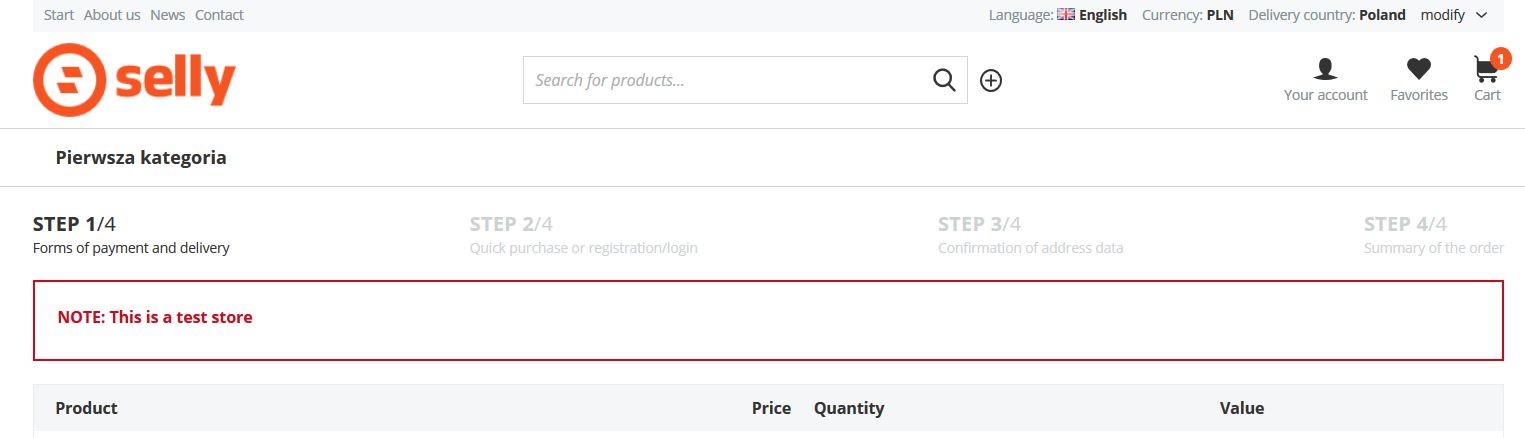Select STEP 2/4 registration/login step
Image resolution: width=1525 pixels, height=438 pixels.
583,234
